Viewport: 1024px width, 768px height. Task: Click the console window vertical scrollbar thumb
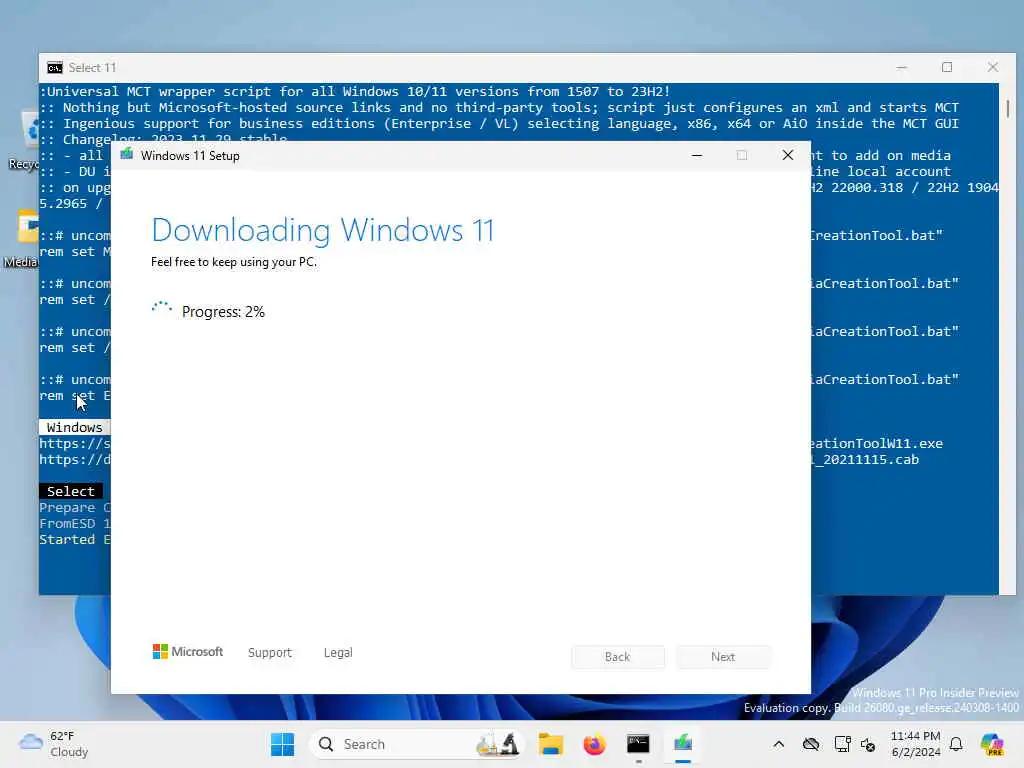click(x=1008, y=108)
